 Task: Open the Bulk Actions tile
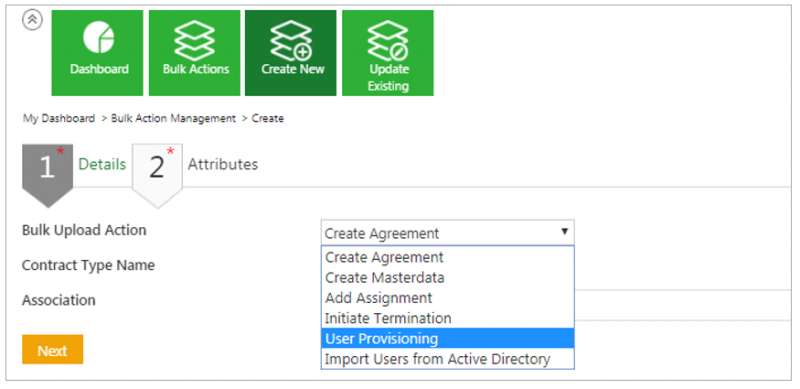(x=194, y=53)
